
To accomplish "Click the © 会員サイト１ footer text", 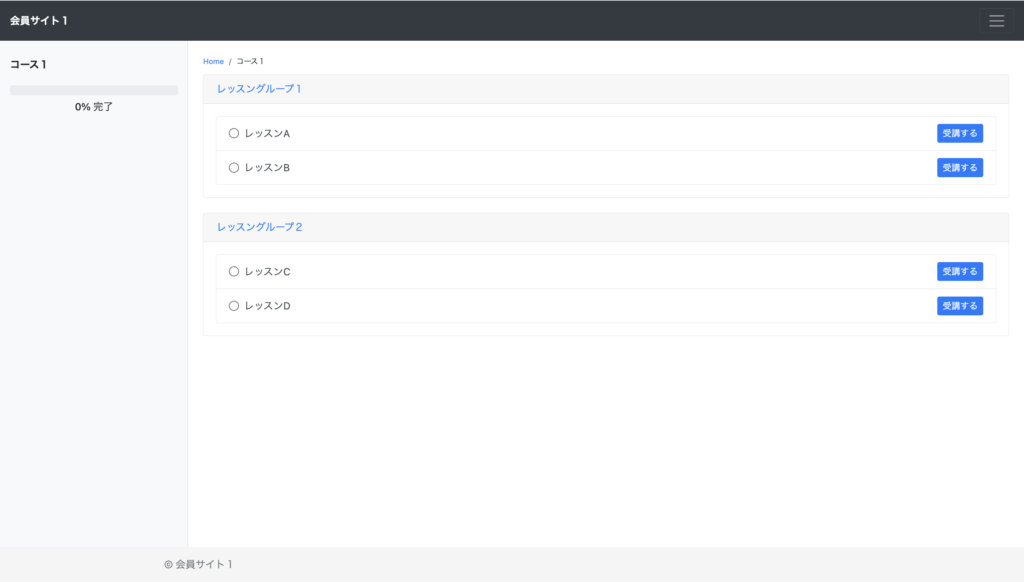I will (198, 564).
